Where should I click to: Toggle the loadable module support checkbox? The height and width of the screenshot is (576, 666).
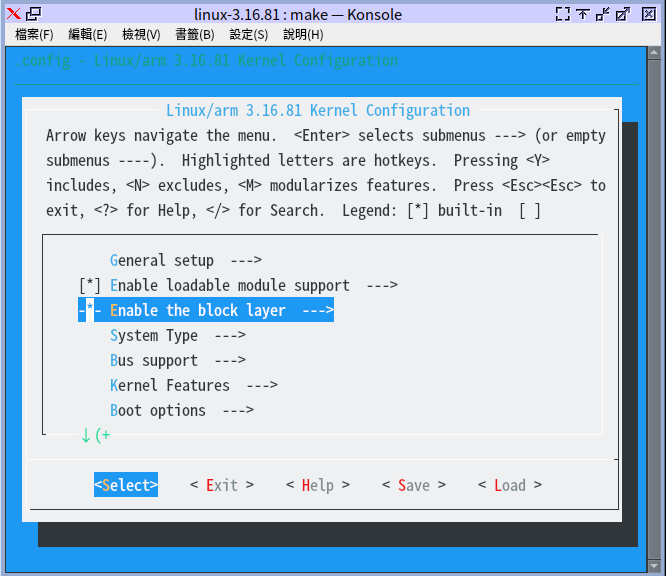click(x=90, y=286)
